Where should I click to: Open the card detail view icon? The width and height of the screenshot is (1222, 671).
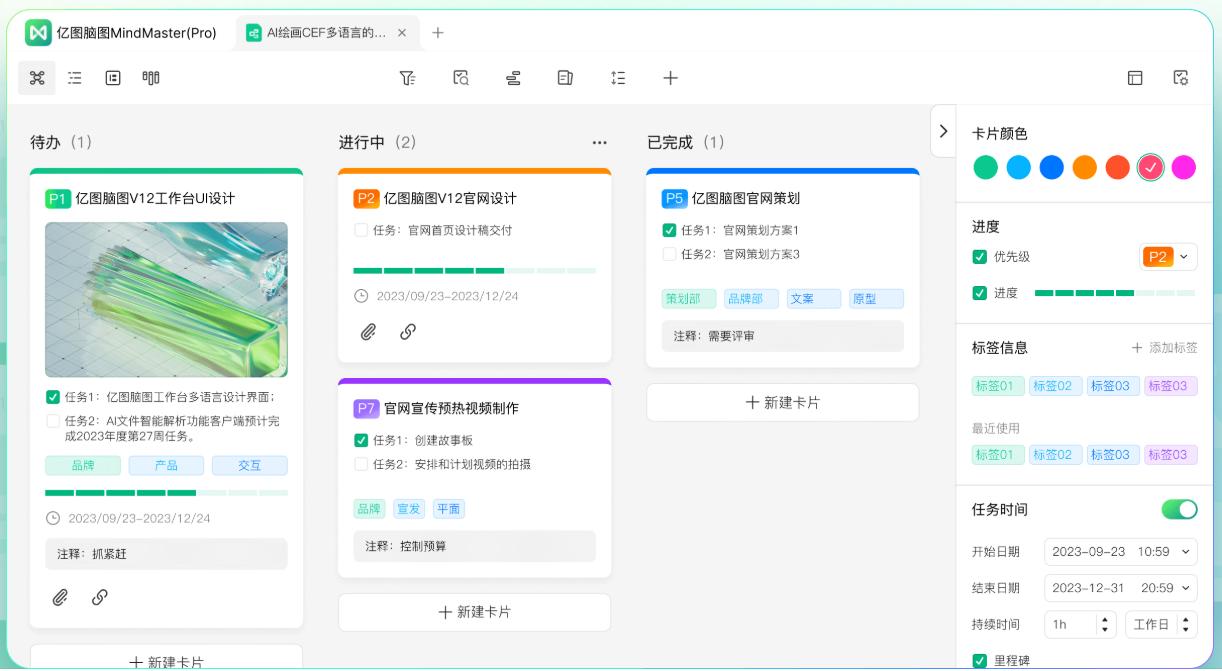113,78
